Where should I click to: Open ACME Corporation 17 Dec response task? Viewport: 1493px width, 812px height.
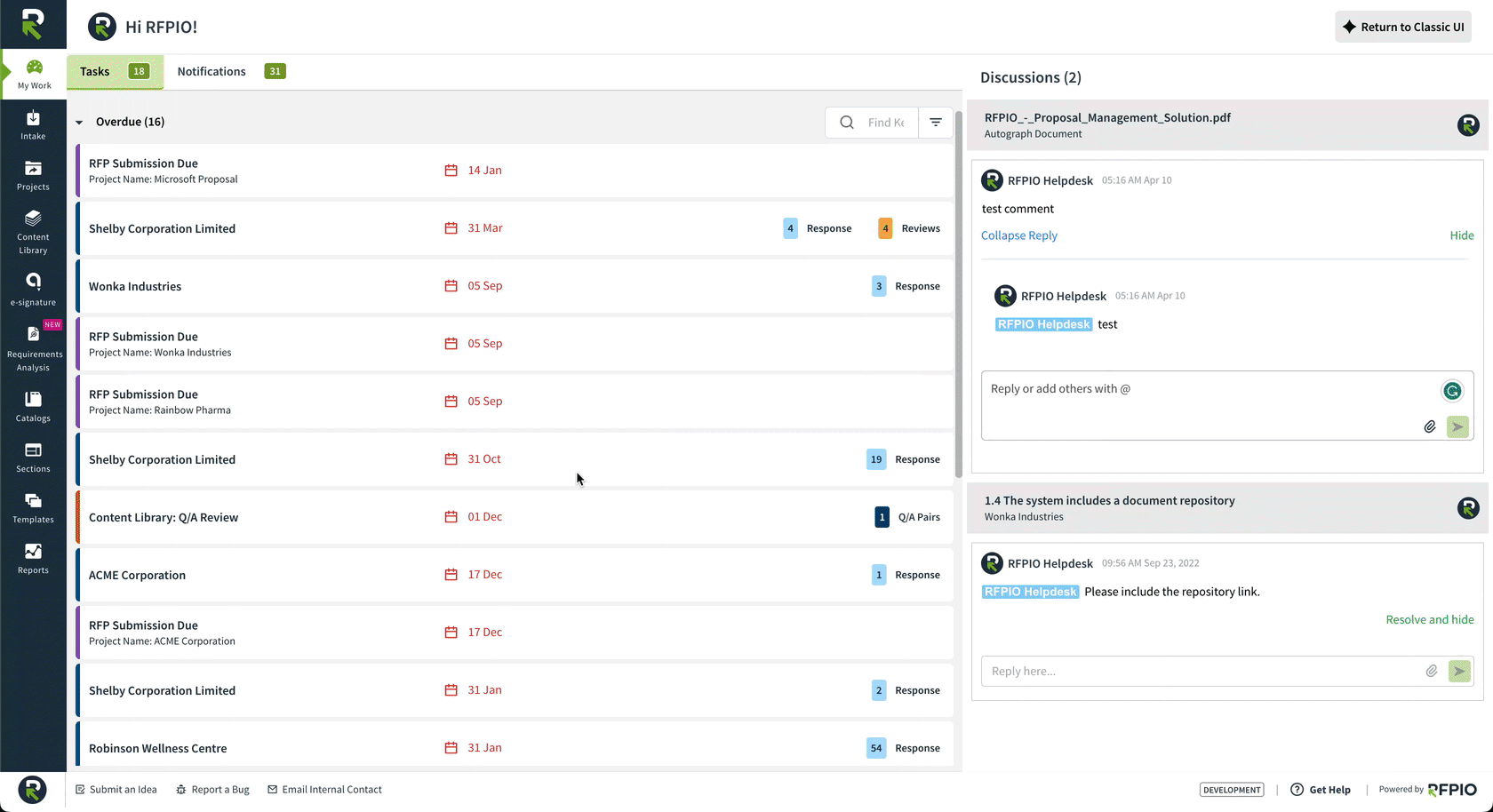(x=515, y=575)
